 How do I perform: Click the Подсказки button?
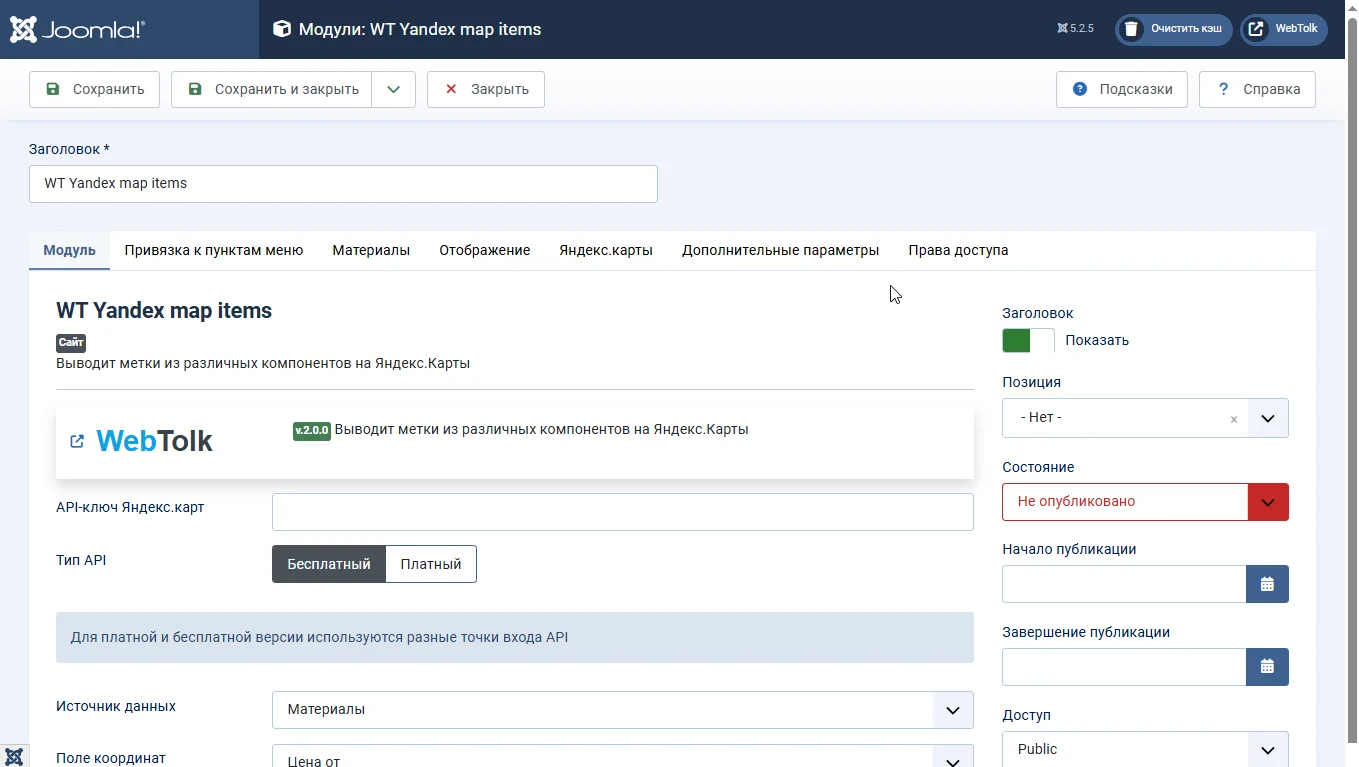pyautogui.click(x=1122, y=89)
